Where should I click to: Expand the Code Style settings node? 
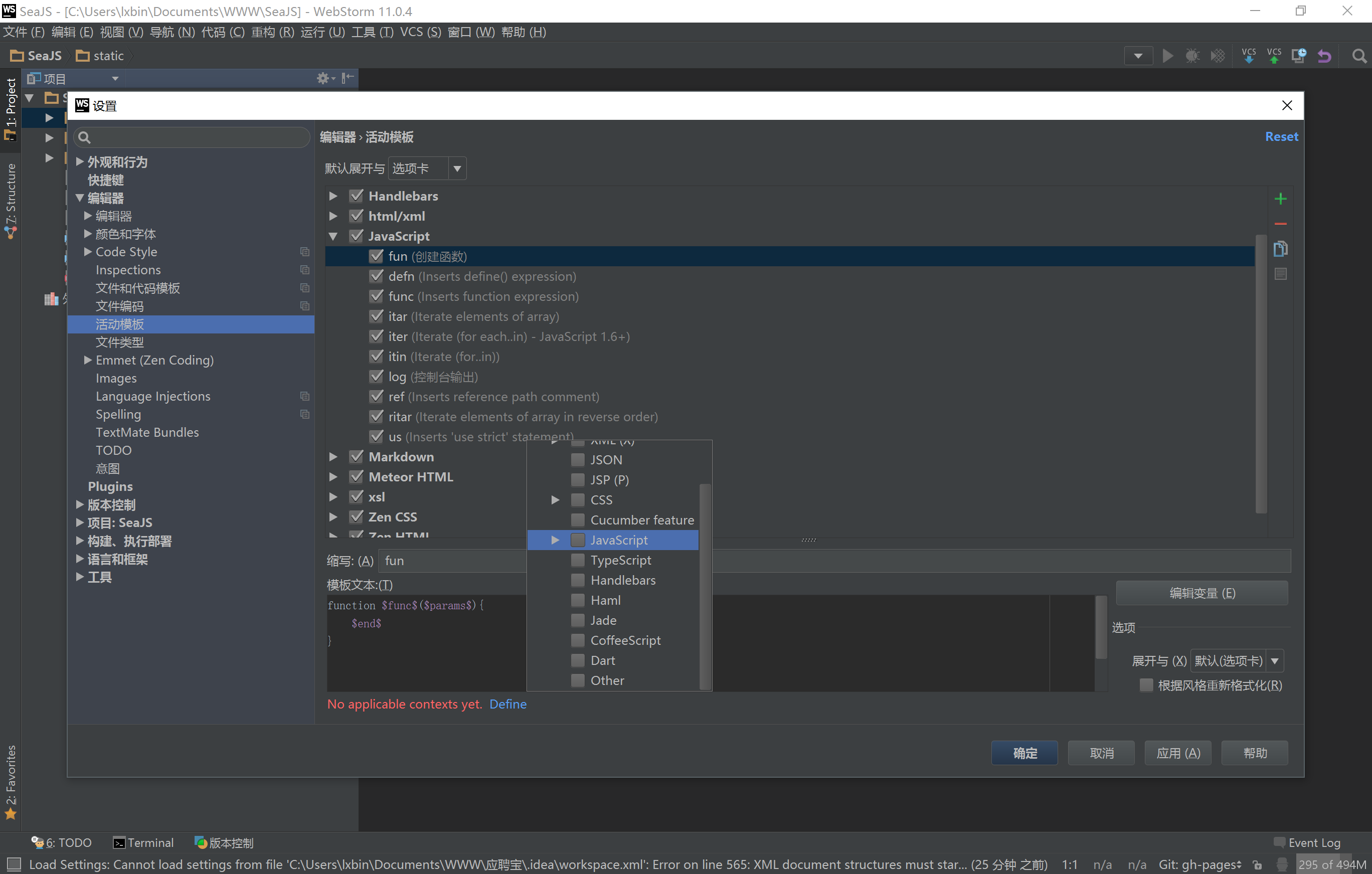pyautogui.click(x=88, y=251)
